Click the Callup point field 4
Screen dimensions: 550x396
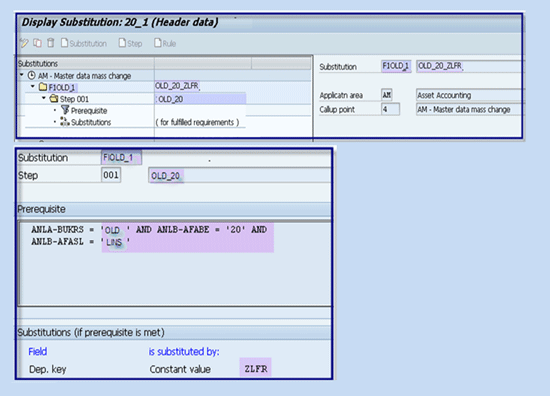(390, 109)
